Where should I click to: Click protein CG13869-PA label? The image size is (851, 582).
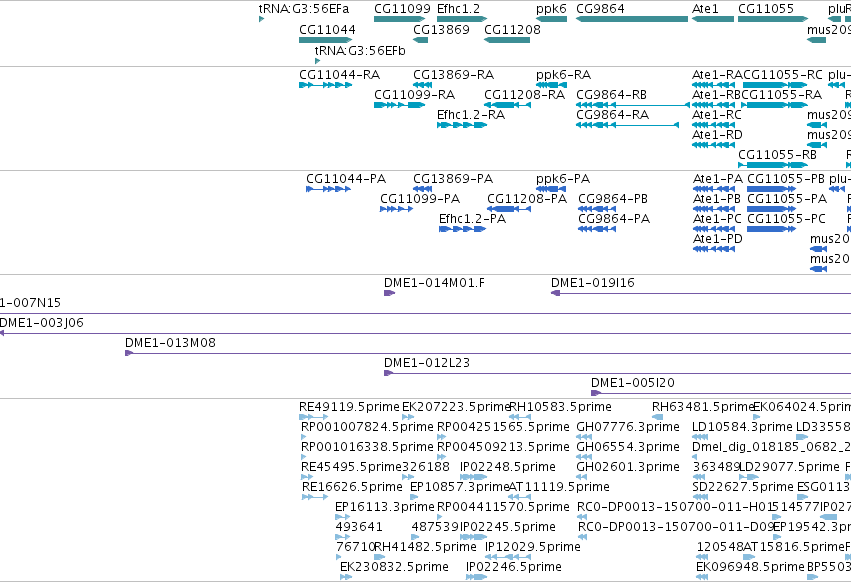(x=453, y=179)
